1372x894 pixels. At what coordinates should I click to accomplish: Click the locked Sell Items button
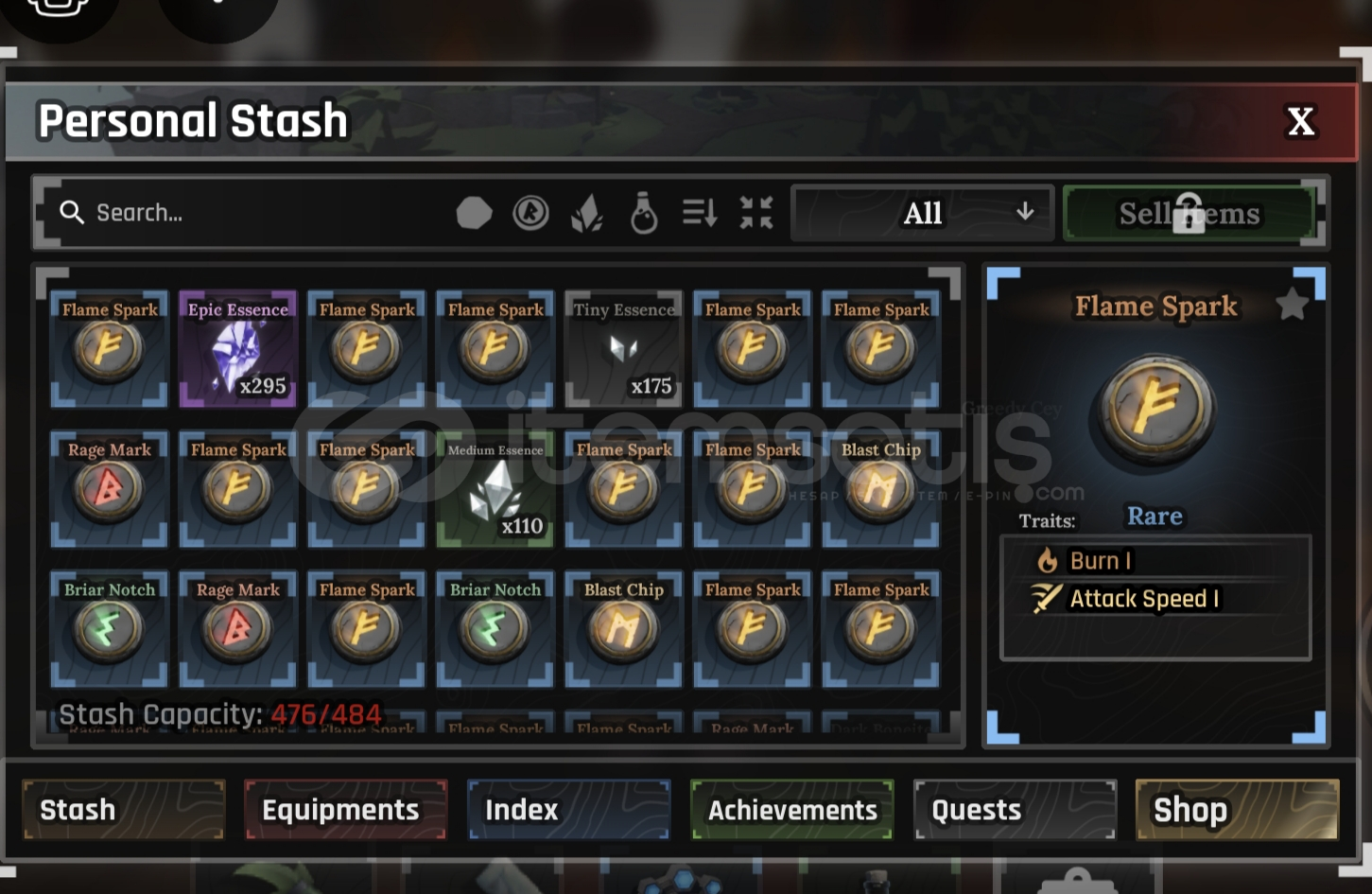coord(1190,213)
